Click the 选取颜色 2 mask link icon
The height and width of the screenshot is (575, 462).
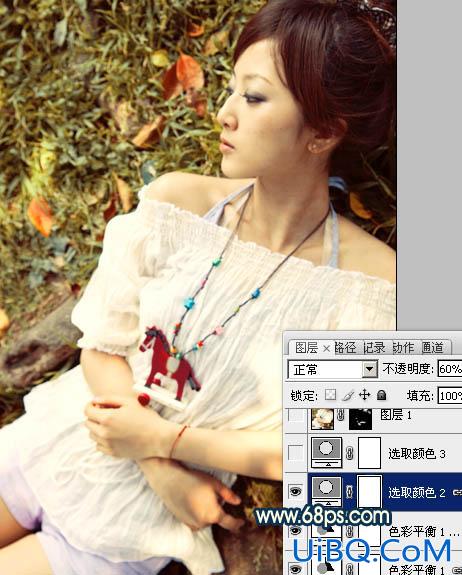coord(350,491)
